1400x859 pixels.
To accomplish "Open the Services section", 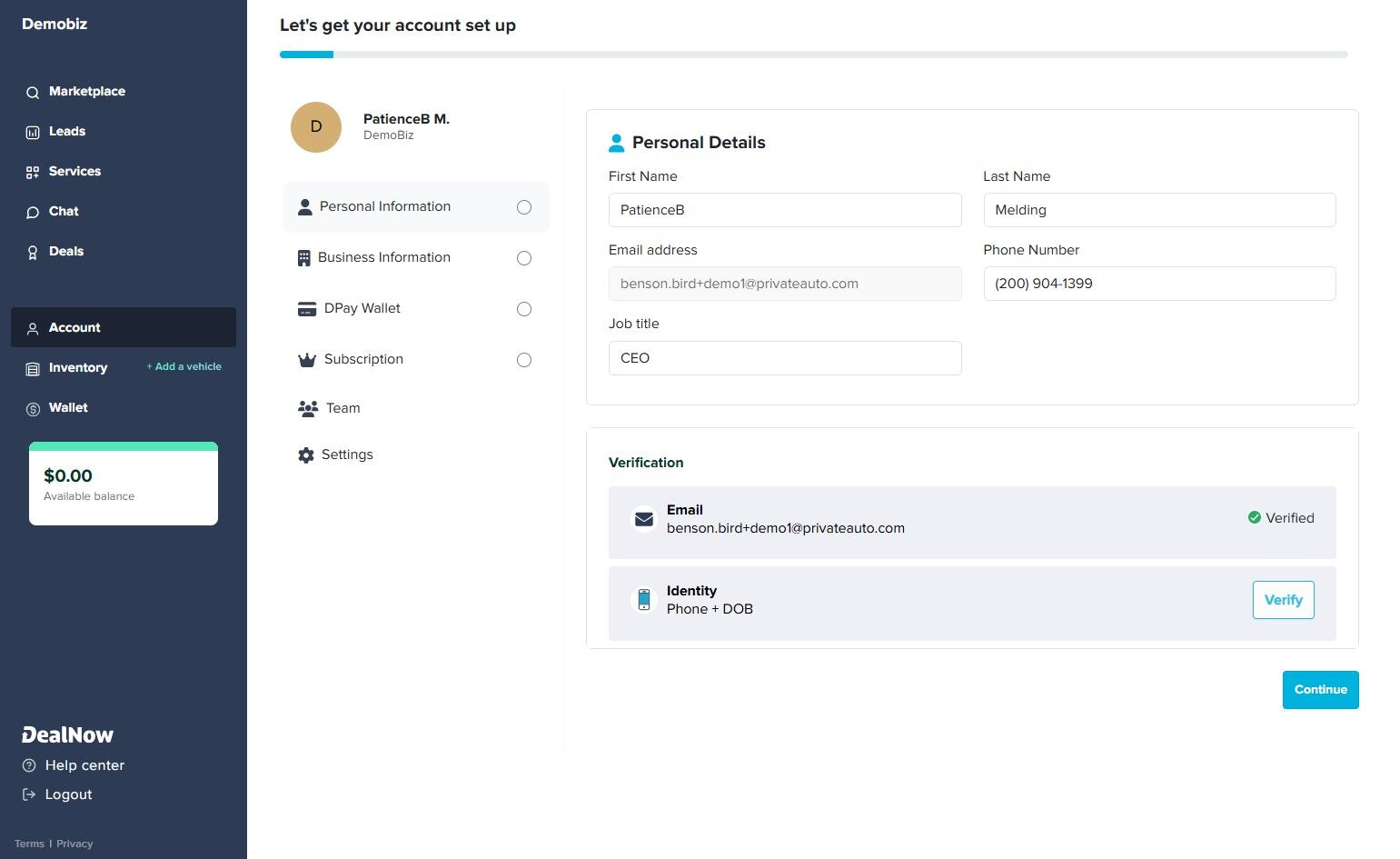I will 74,171.
